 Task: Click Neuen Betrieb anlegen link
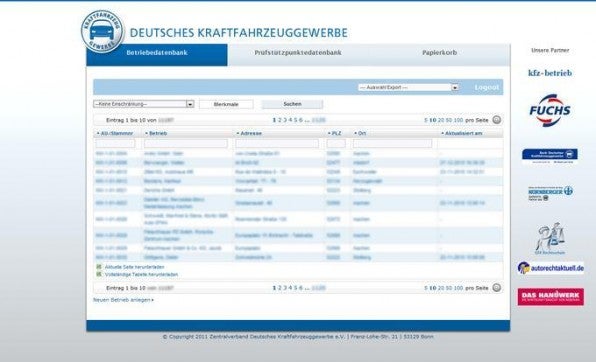click(x=124, y=300)
